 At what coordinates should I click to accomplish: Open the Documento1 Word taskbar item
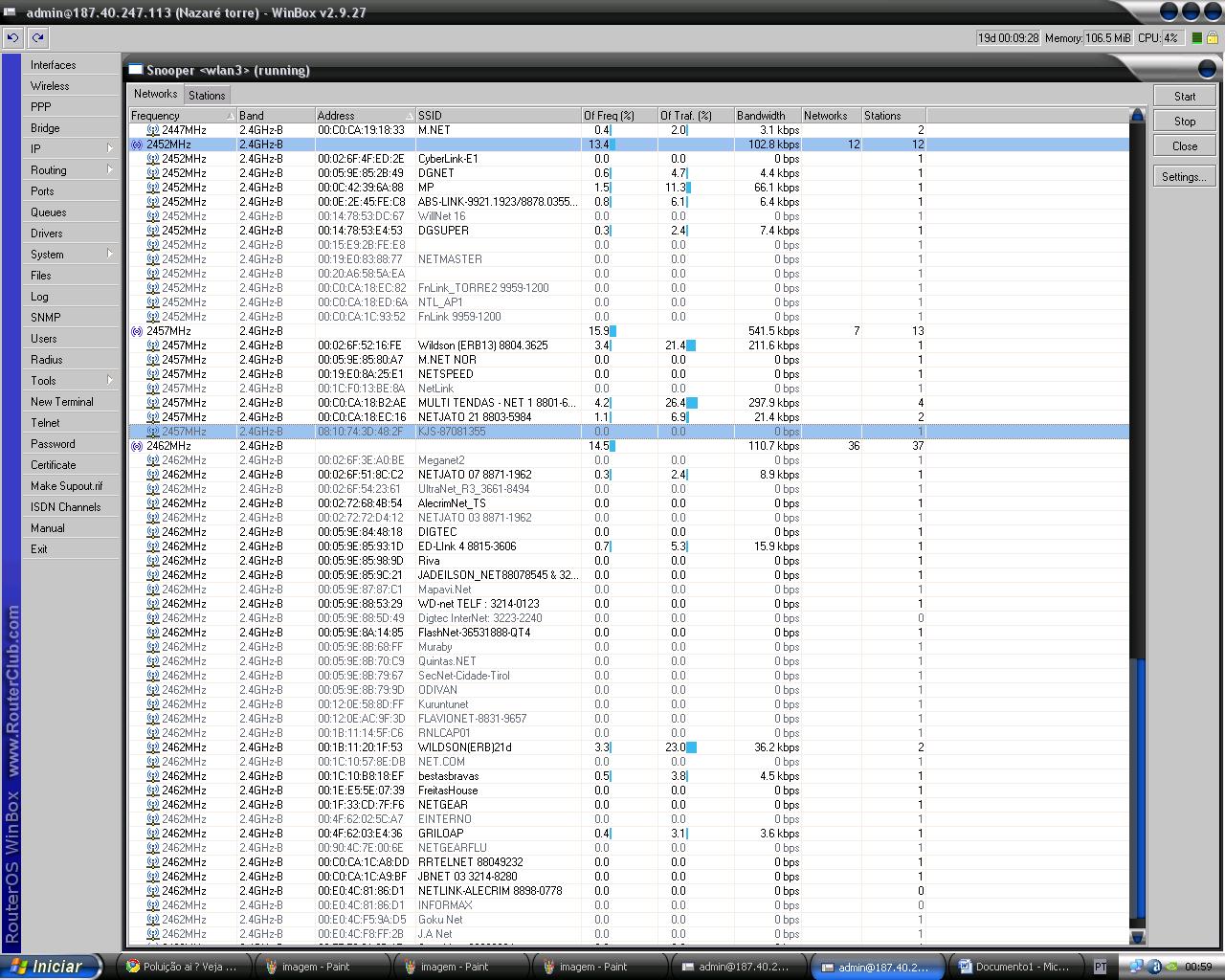[1017, 967]
